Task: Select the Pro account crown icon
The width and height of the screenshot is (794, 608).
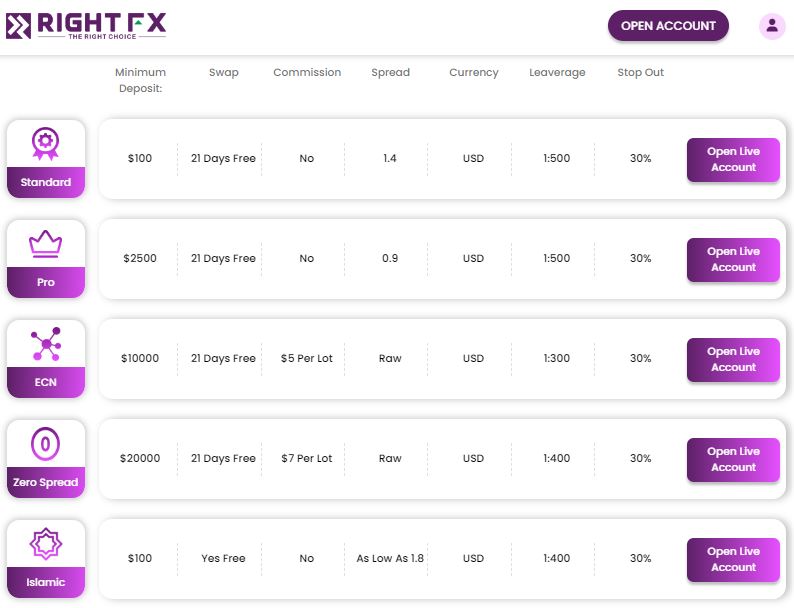Action: coord(46,244)
